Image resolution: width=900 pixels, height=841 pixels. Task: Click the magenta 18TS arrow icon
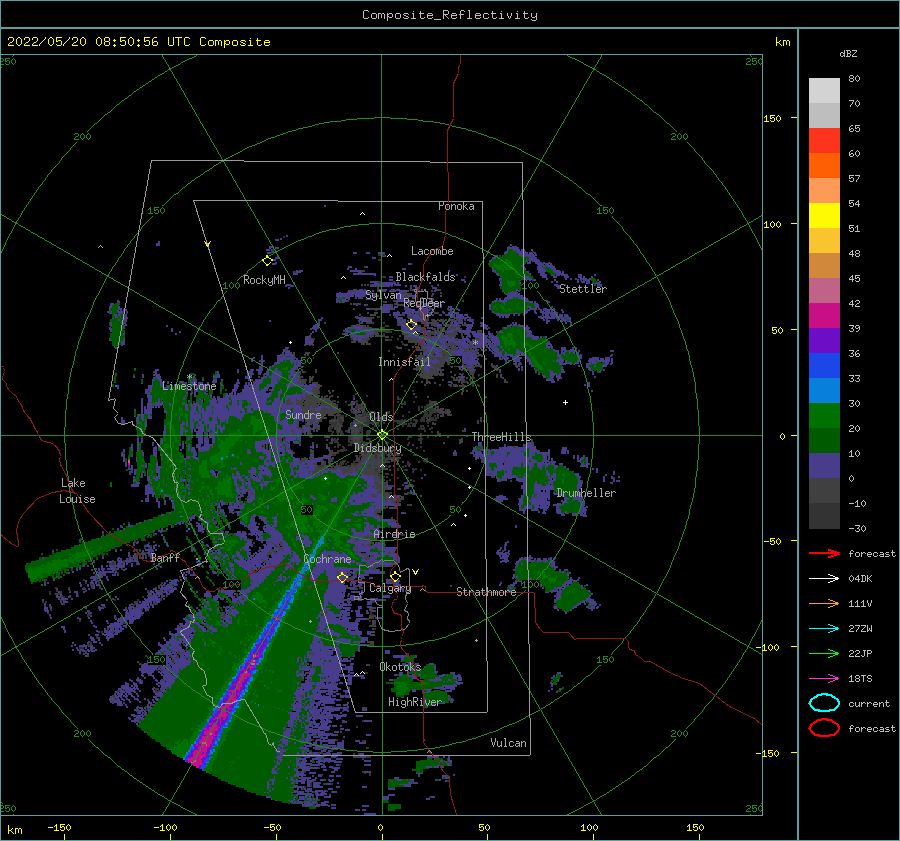click(x=824, y=679)
